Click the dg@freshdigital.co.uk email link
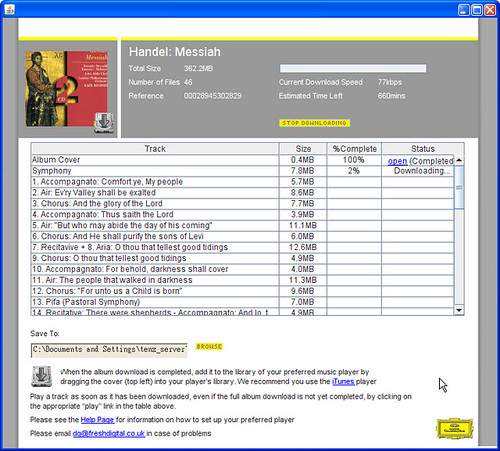 pyautogui.click(x=109, y=434)
